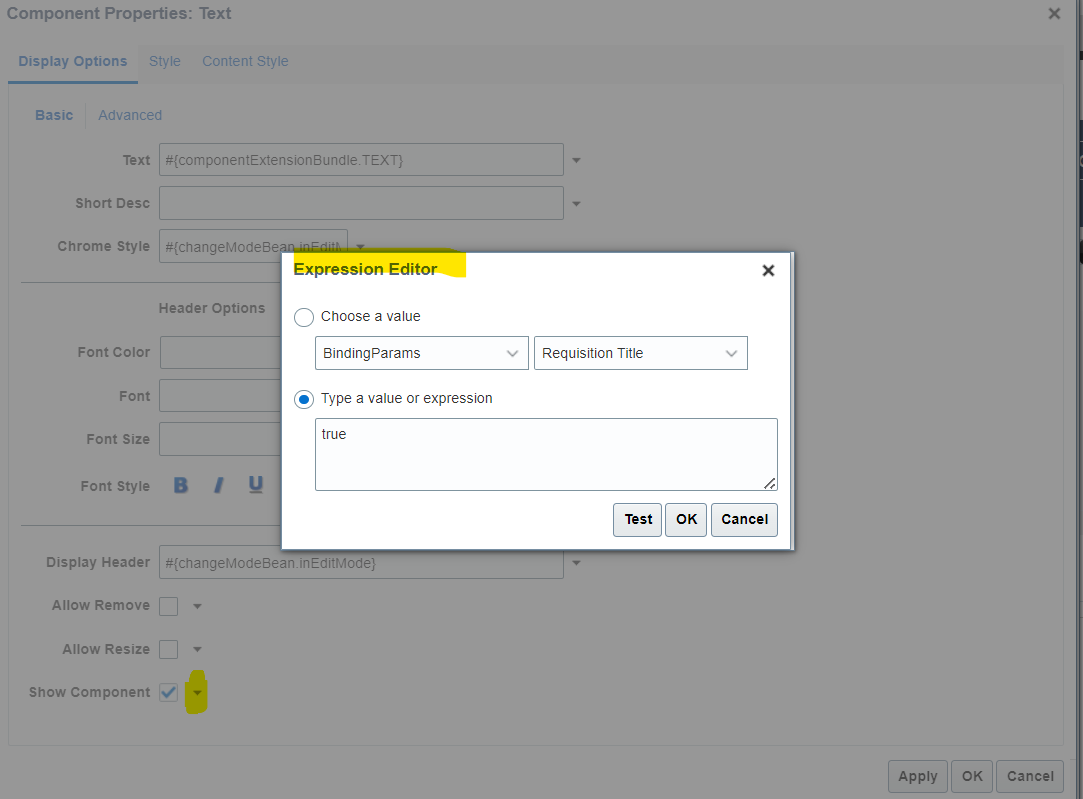This screenshot has height=799, width=1083.
Task: Click the Test button in Expression Editor
Action: coord(637,519)
